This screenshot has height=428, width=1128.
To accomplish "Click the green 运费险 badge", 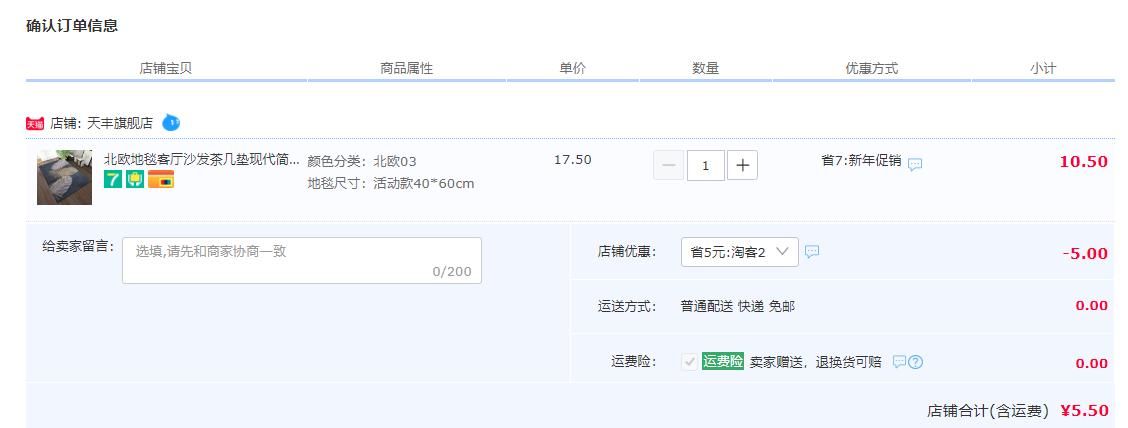I will [723, 362].
